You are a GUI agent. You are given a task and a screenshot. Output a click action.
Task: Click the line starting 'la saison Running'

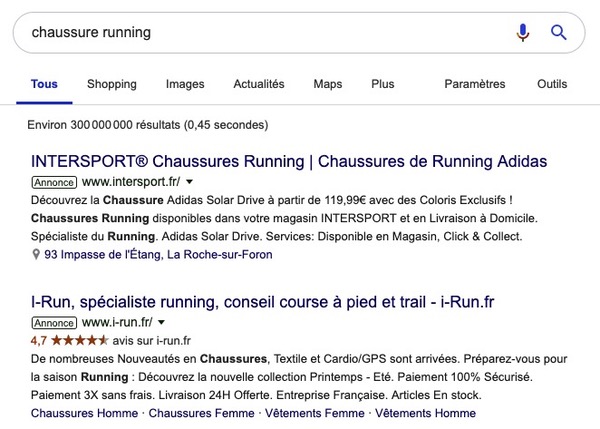pyautogui.click(x=282, y=377)
